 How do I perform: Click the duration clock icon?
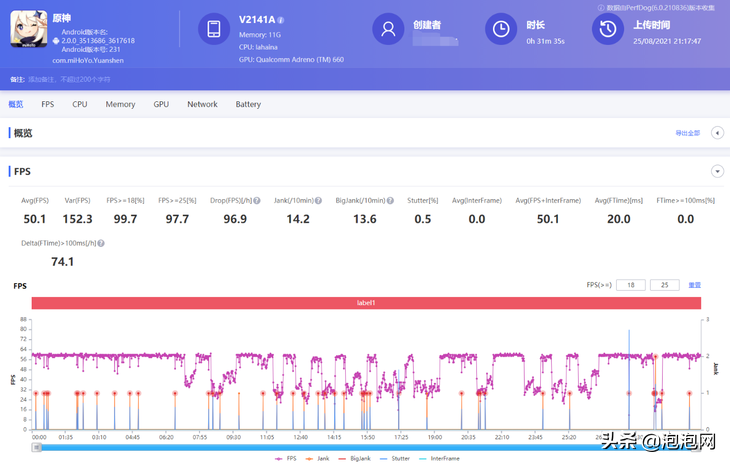click(501, 29)
